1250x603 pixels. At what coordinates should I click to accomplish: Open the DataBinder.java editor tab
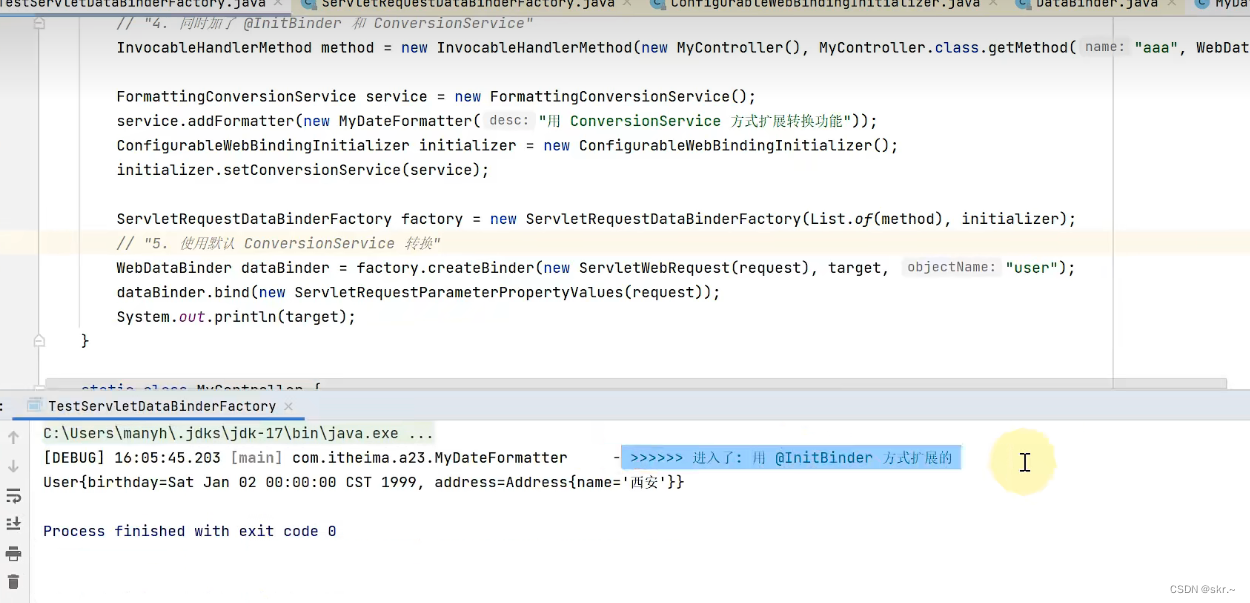1095,4
